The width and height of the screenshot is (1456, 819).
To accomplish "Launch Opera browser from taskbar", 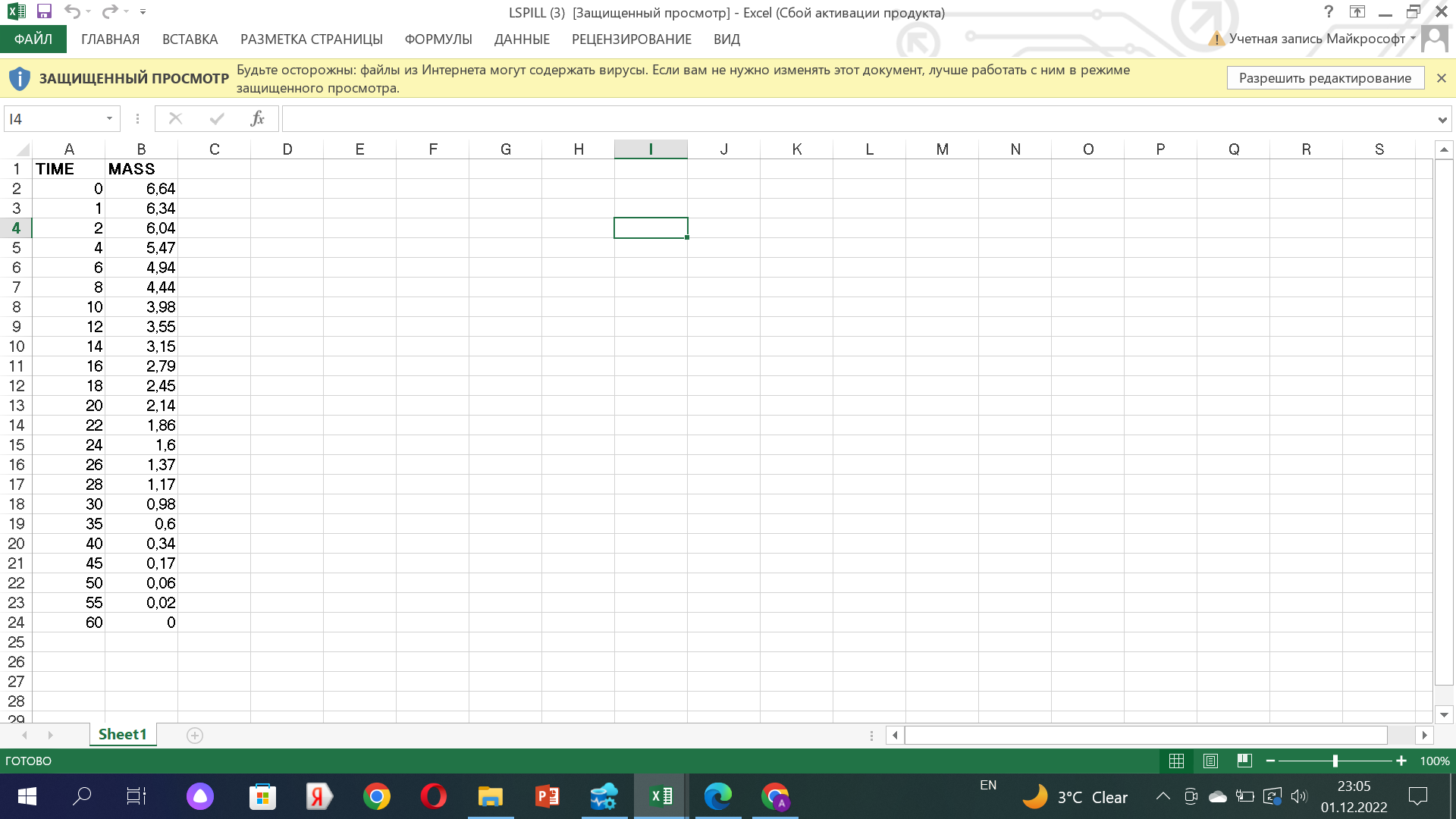I will (x=432, y=796).
